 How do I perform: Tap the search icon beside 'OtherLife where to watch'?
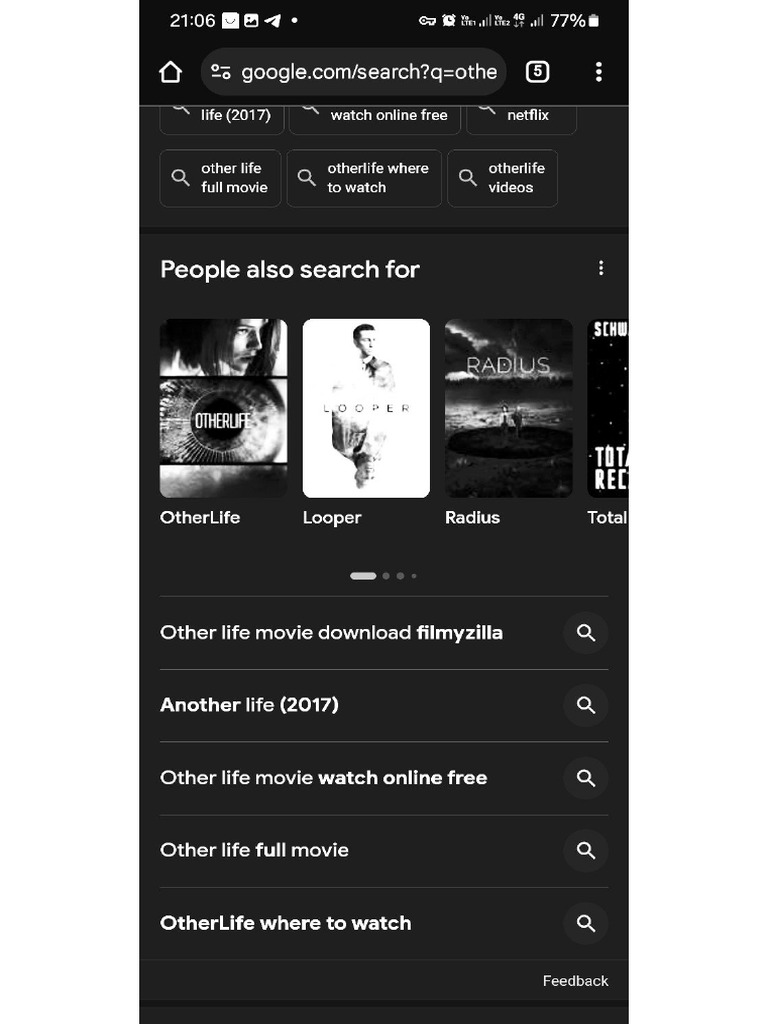click(x=586, y=923)
